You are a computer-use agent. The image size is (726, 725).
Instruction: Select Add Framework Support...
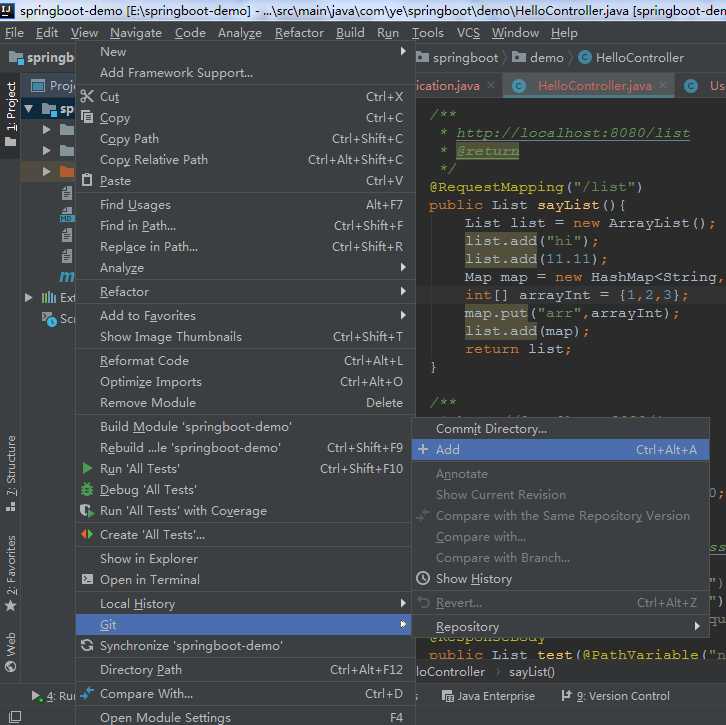[243, 73]
